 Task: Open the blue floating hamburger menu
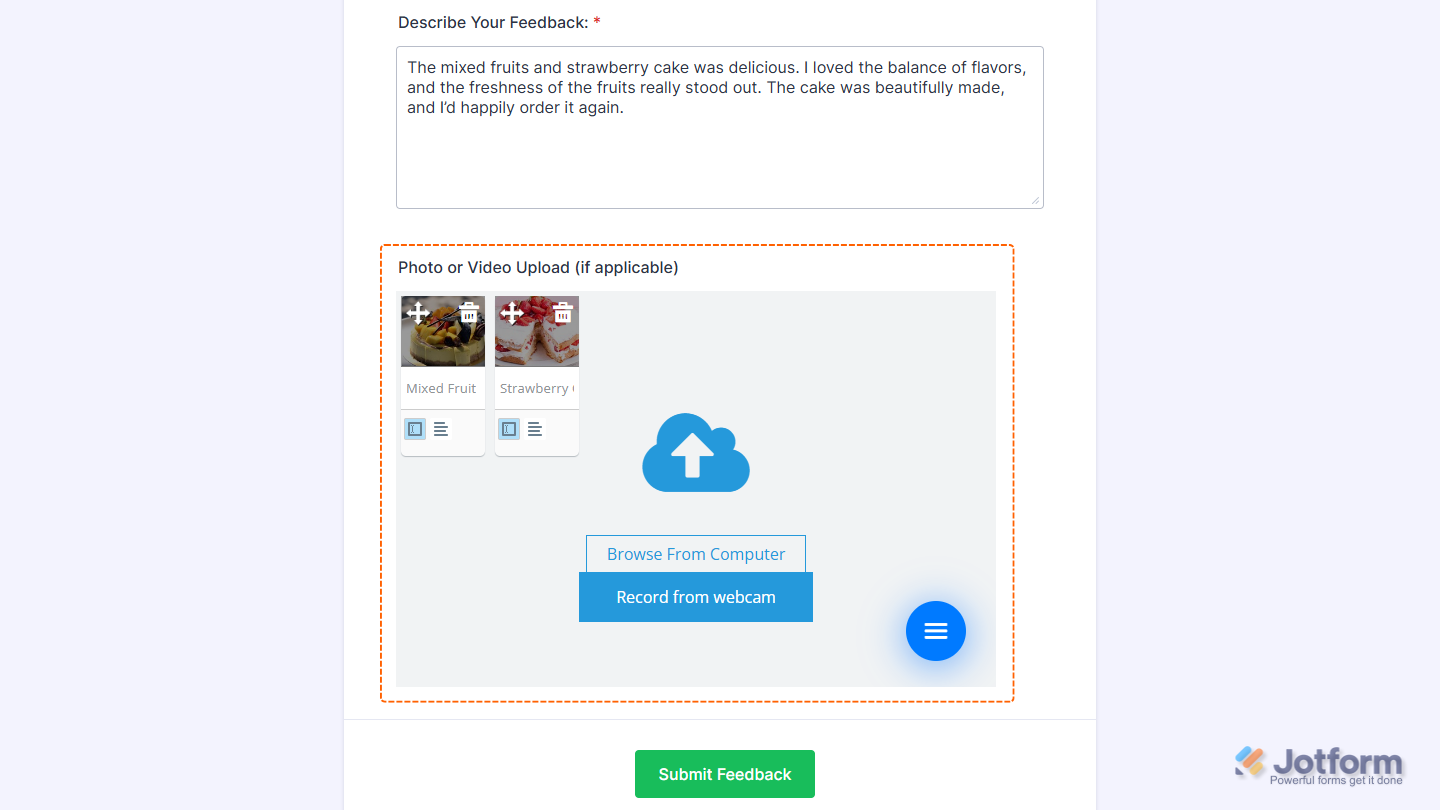(936, 631)
